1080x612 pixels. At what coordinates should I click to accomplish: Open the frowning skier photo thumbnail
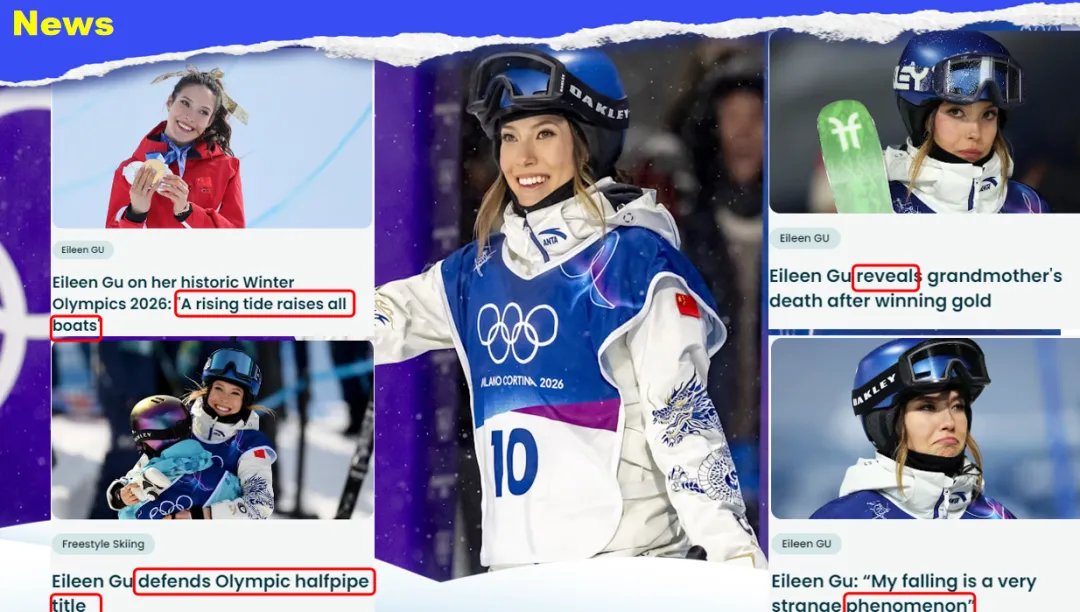tap(925, 428)
